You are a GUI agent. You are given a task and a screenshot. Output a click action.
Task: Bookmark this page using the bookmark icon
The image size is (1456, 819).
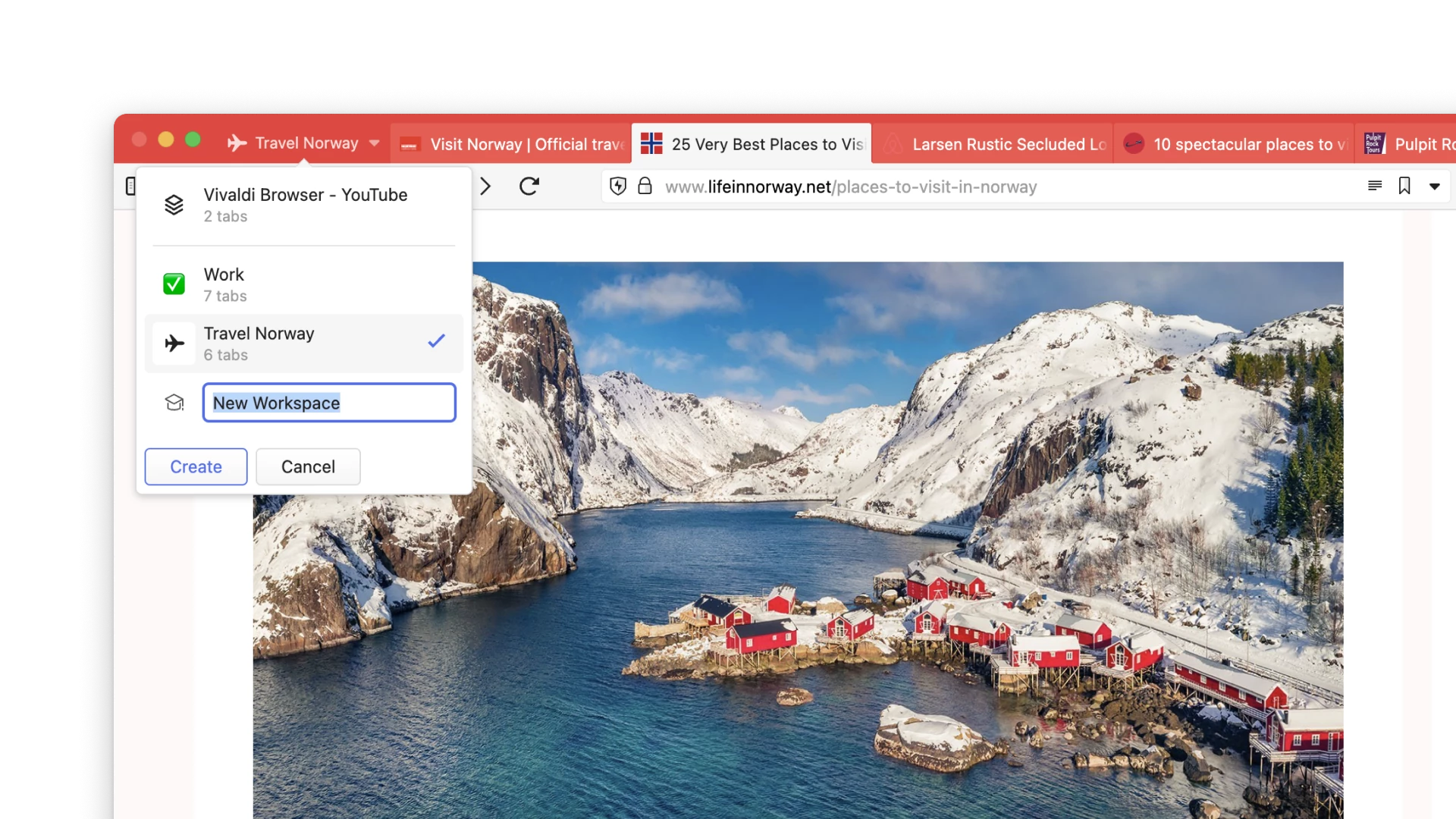click(1404, 186)
